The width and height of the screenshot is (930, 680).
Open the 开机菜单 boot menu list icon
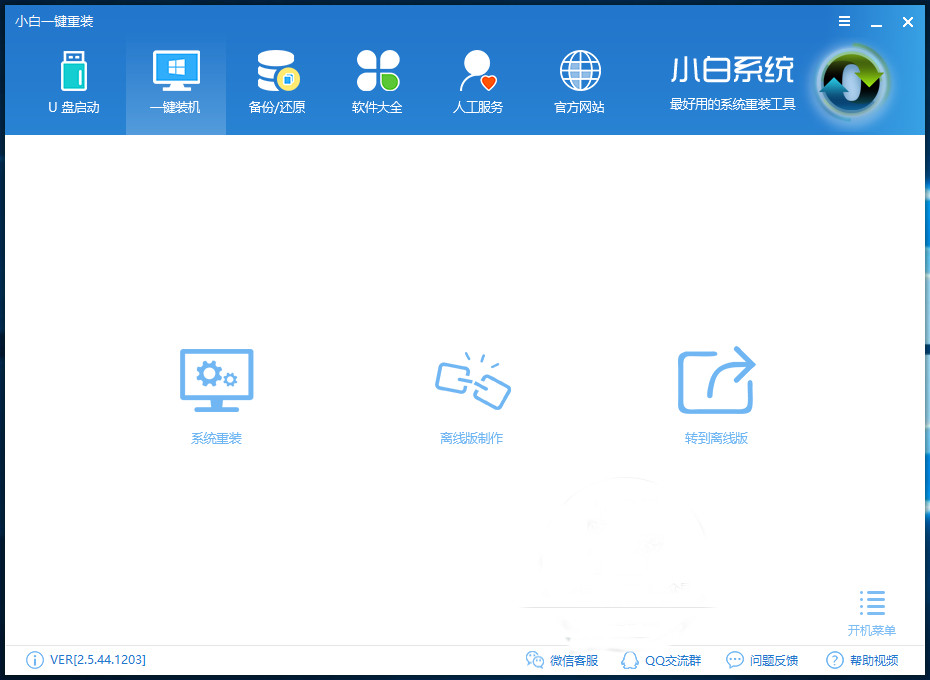coord(872,603)
